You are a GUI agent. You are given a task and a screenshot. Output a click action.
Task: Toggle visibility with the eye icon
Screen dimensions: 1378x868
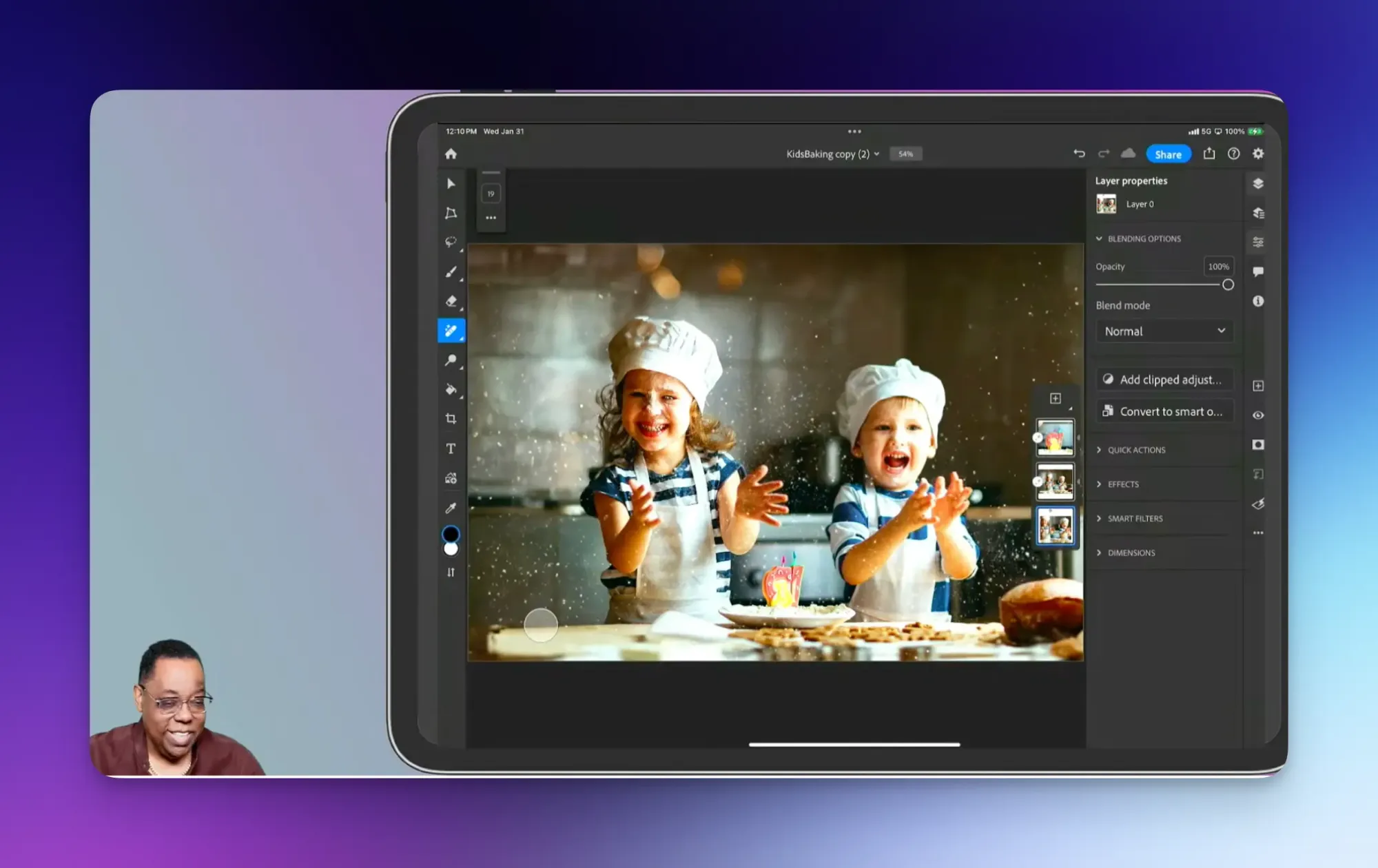[x=1258, y=415]
